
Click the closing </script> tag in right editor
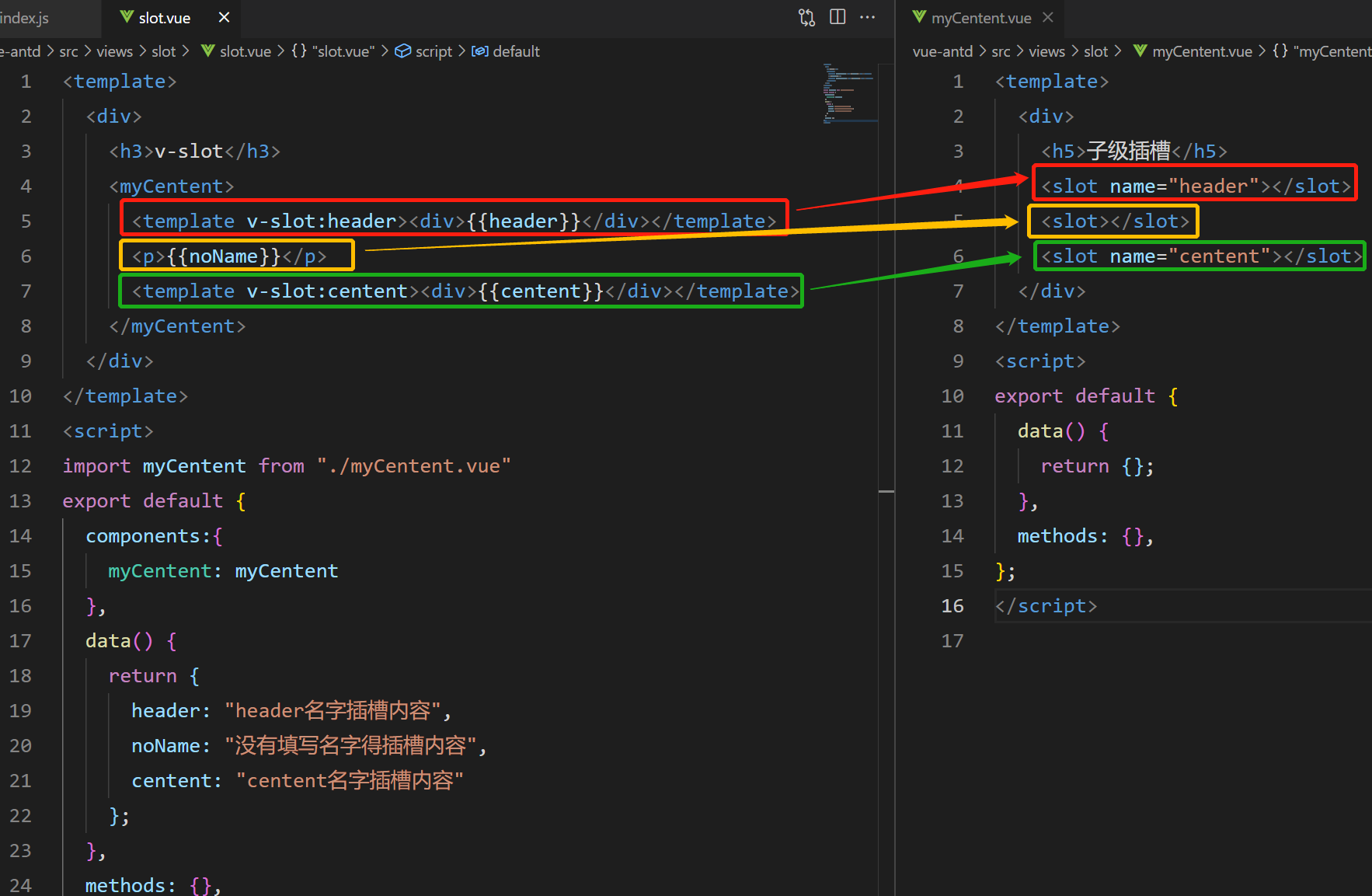click(1046, 606)
